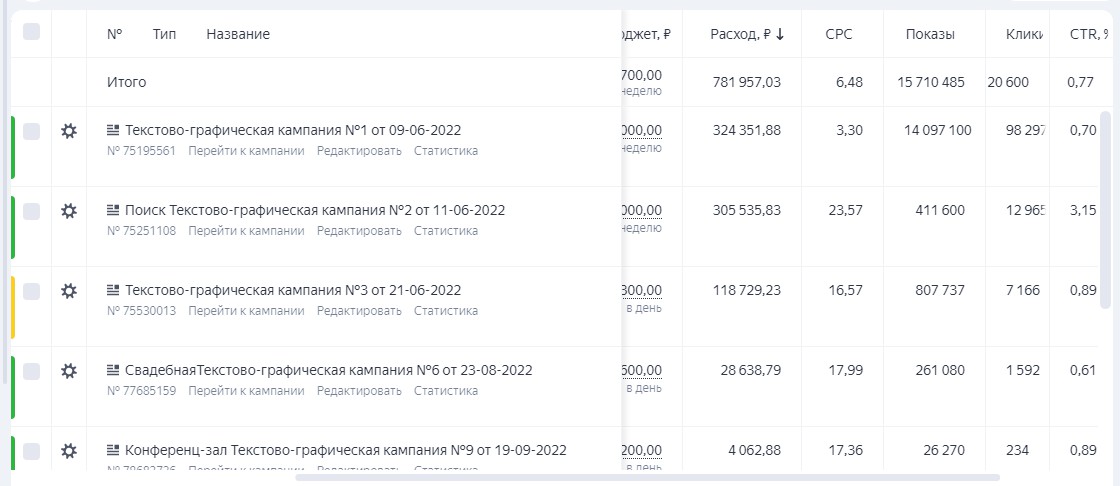Screen dimensions: 1120x486
Task: Toggle the select-all campaigns checkbox in header
Action: (x=31, y=32)
